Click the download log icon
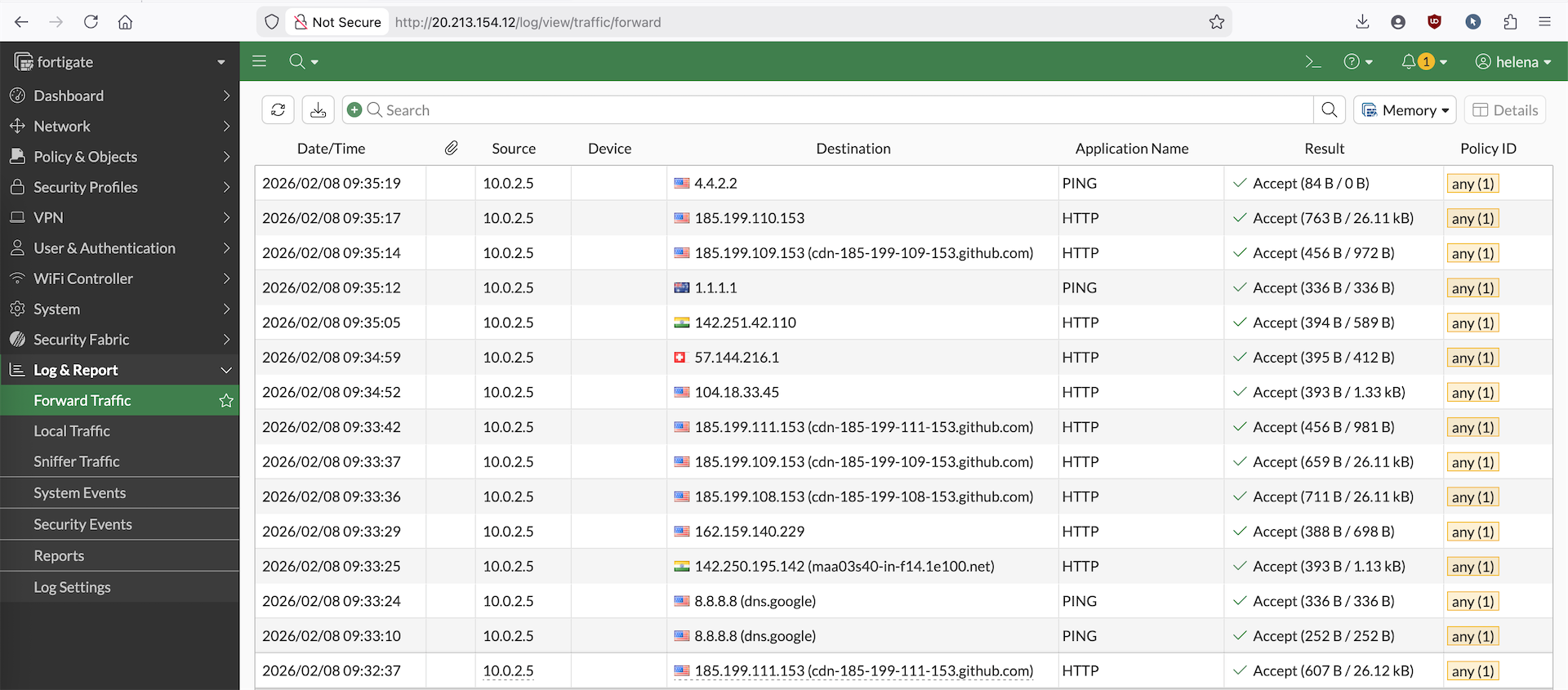This screenshot has height=690, width=1568. pos(318,110)
